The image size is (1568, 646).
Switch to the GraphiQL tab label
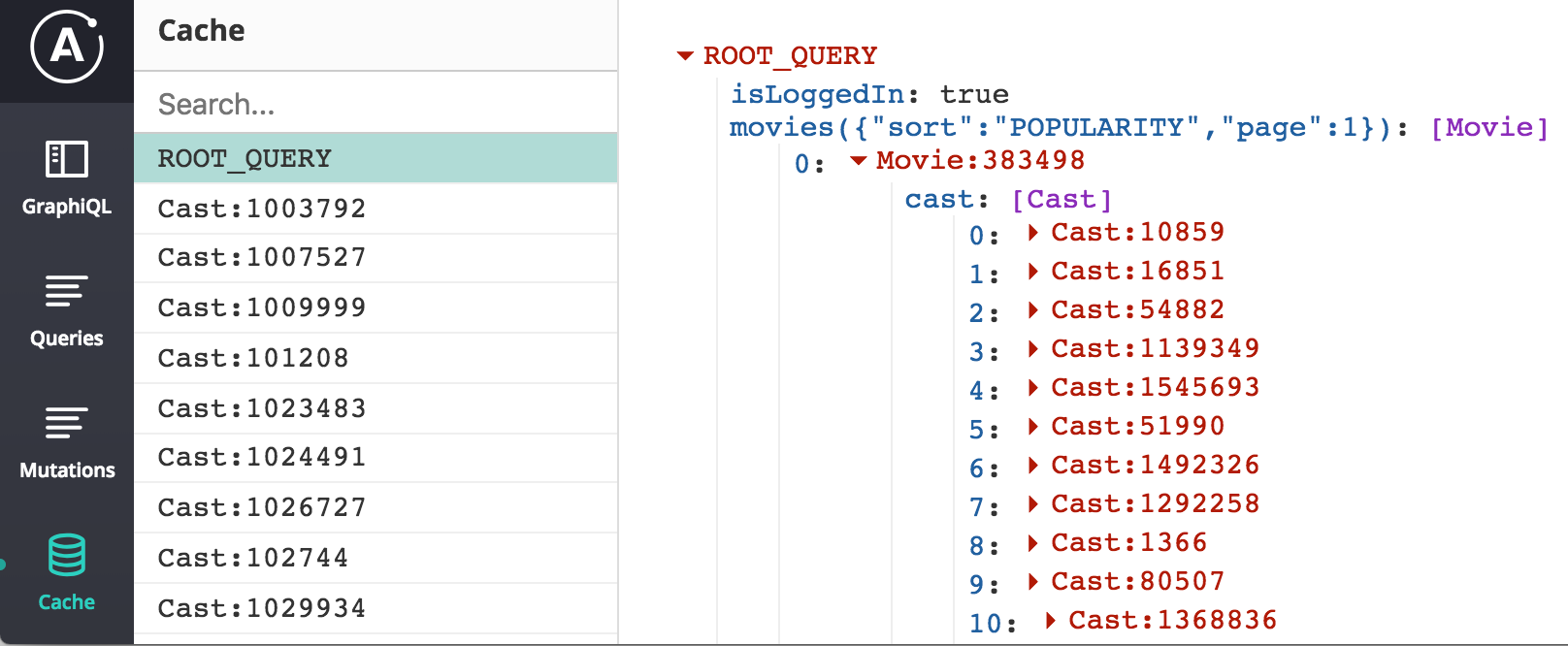point(67,207)
